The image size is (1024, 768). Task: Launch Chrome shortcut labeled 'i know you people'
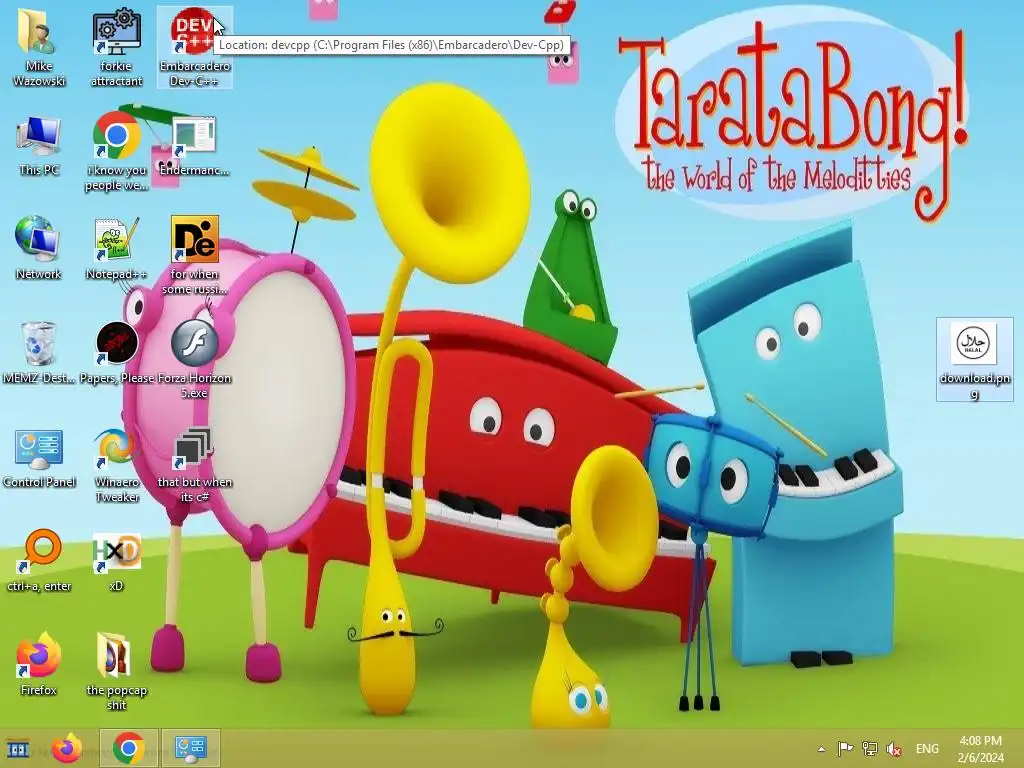(x=116, y=152)
